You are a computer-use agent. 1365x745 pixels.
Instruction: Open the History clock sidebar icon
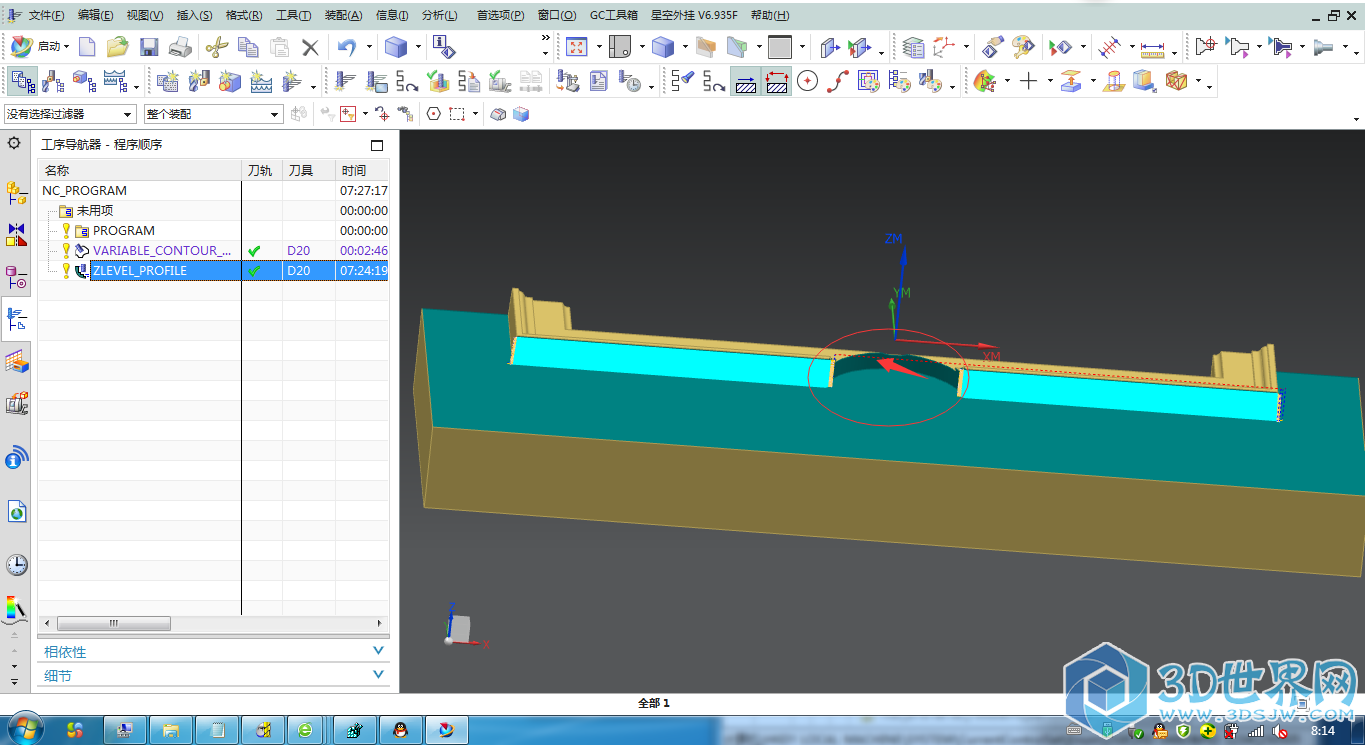(17, 565)
